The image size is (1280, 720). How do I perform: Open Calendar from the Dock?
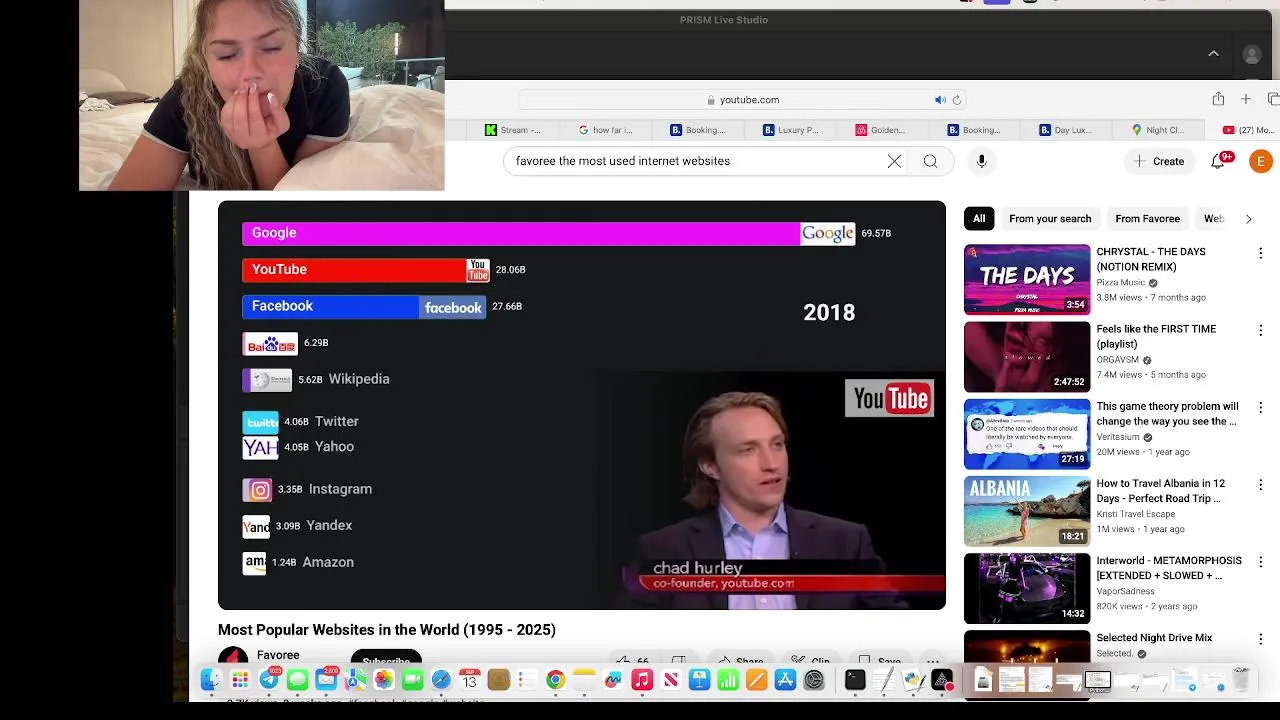469,681
